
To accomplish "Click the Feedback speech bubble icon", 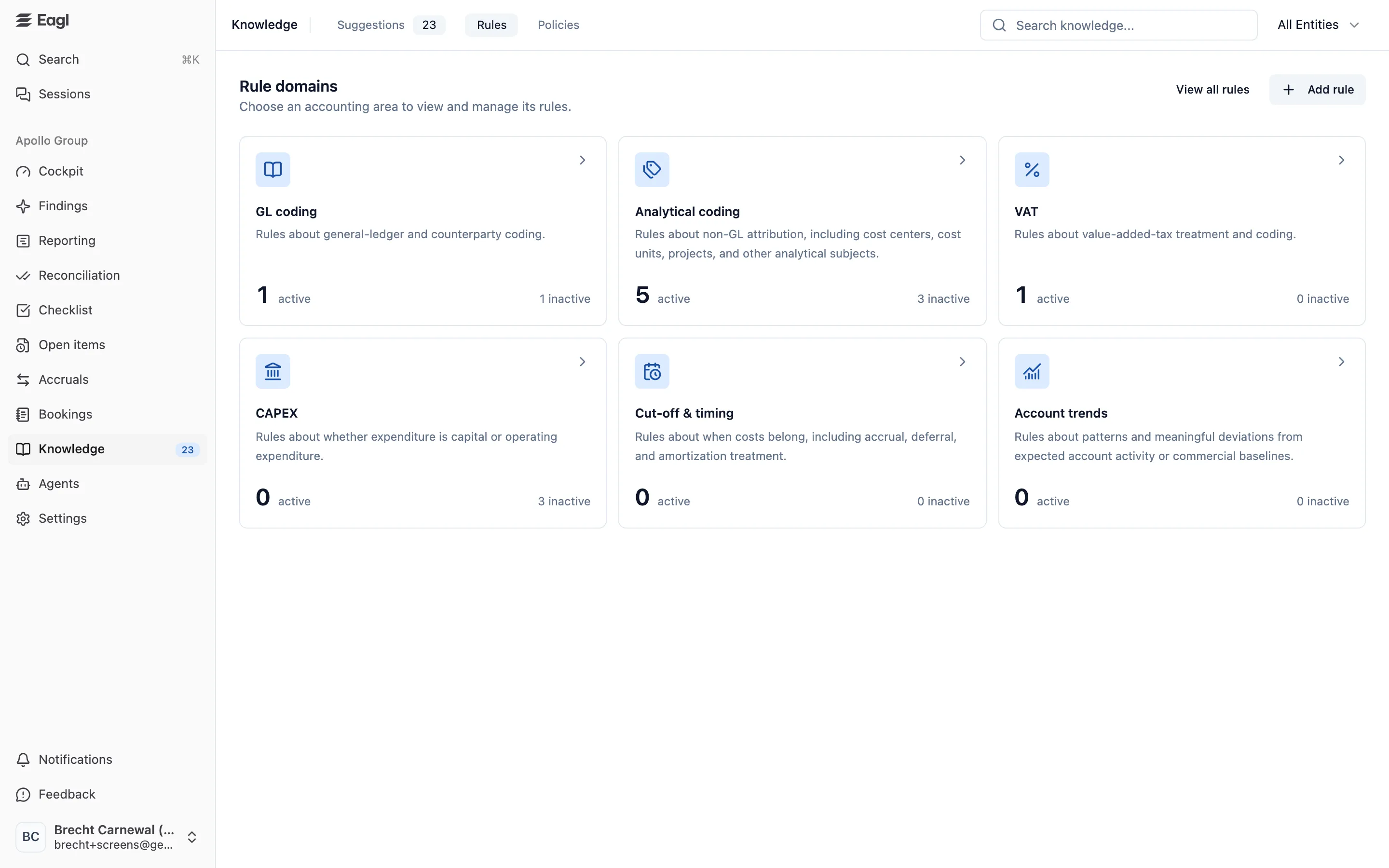I will click(23, 795).
